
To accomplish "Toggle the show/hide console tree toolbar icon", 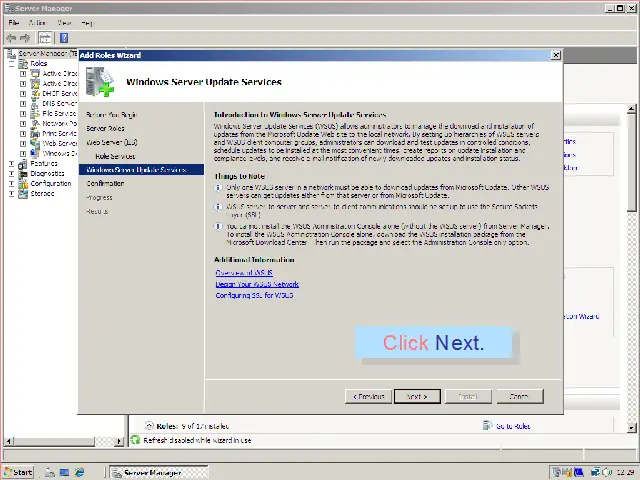I will pos(45,38).
